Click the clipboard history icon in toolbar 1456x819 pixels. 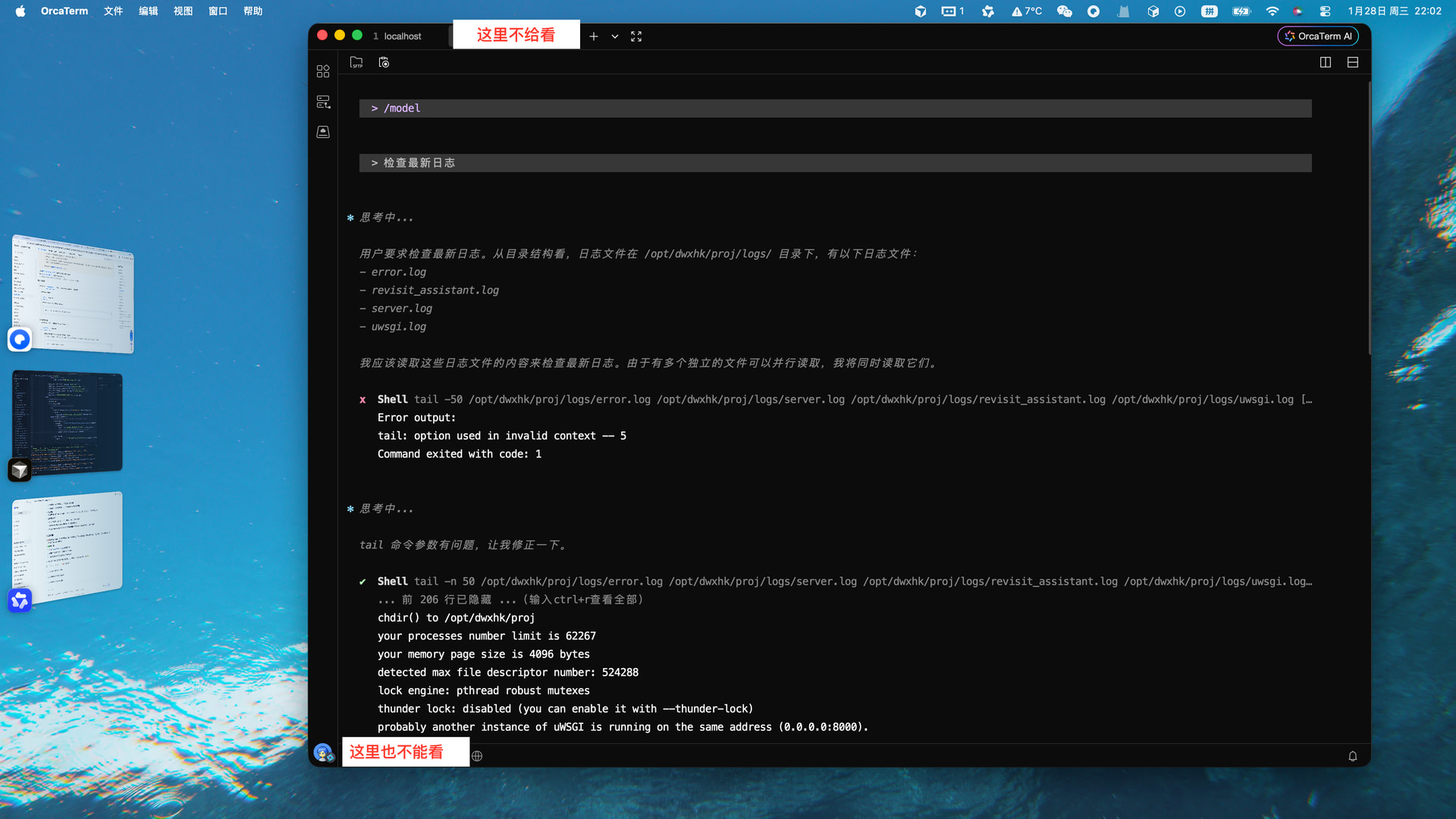(384, 62)
